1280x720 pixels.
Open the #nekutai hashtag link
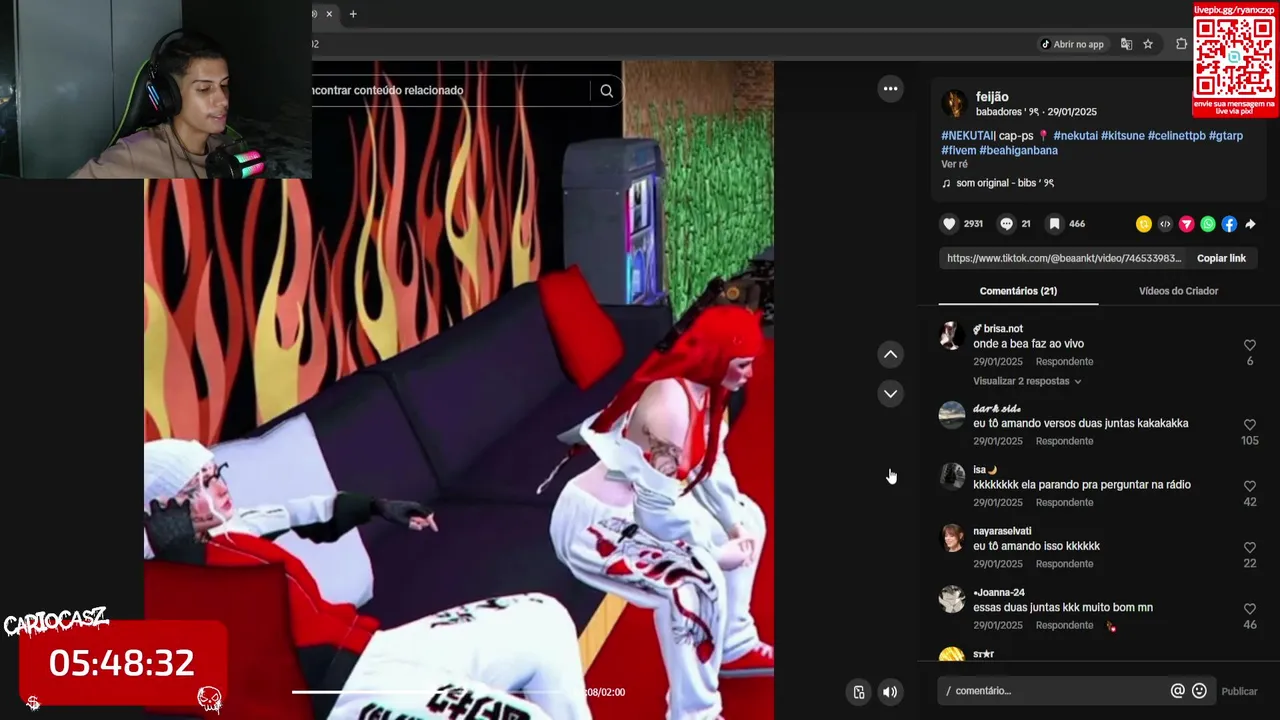click(x=1075, y=136)
